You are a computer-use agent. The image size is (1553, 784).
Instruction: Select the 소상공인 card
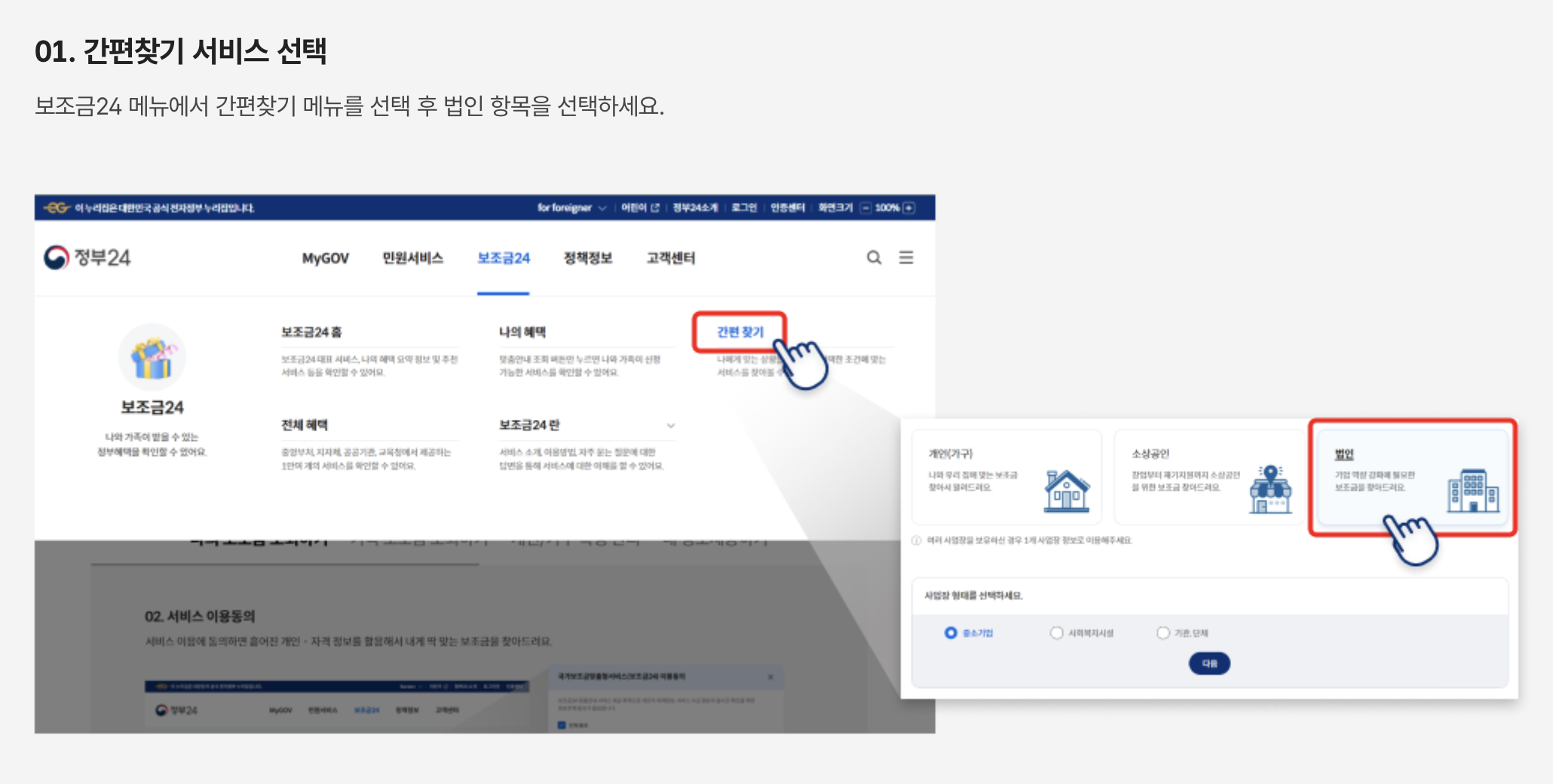tap(1208, 477)
